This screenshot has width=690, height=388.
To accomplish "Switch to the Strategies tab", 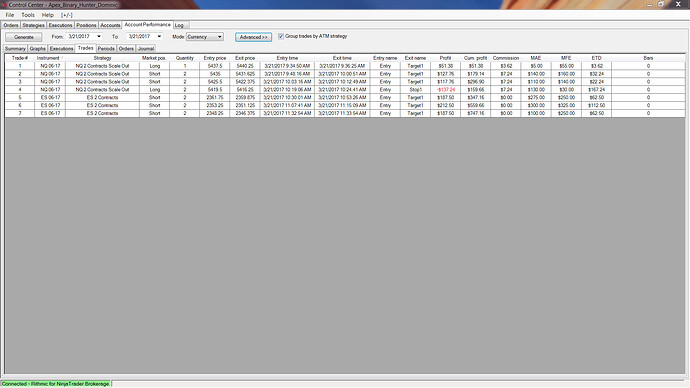I will (x=33, y=26).
